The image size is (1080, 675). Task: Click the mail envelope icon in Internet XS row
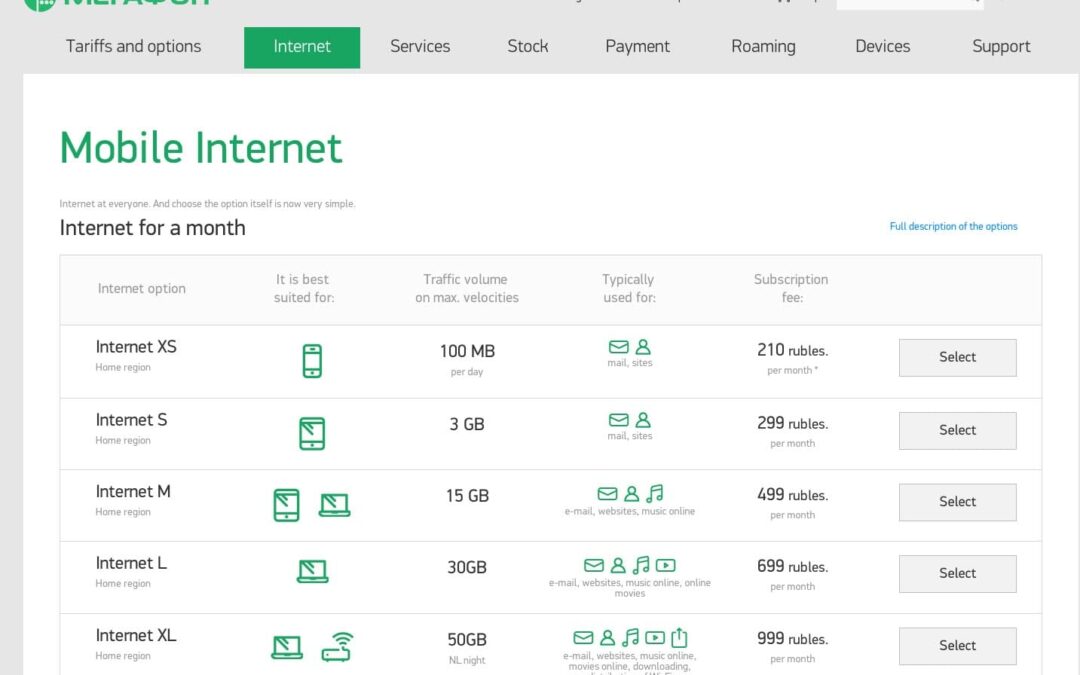[x=619, y=347]
